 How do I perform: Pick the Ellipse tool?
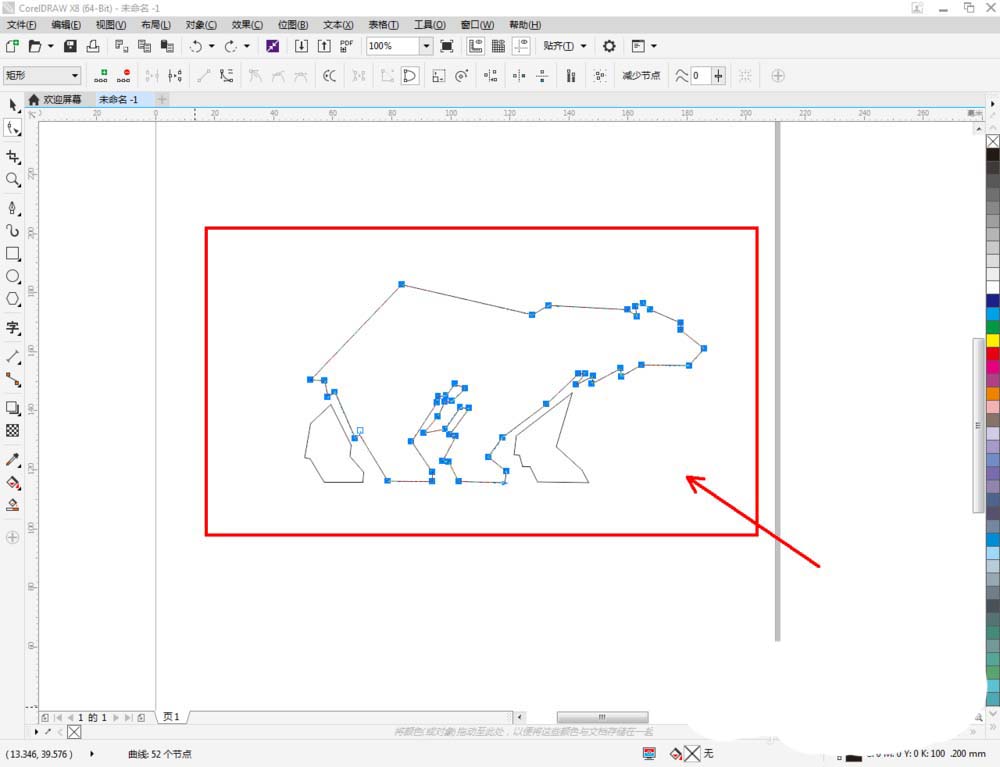[x=13, y=276]
